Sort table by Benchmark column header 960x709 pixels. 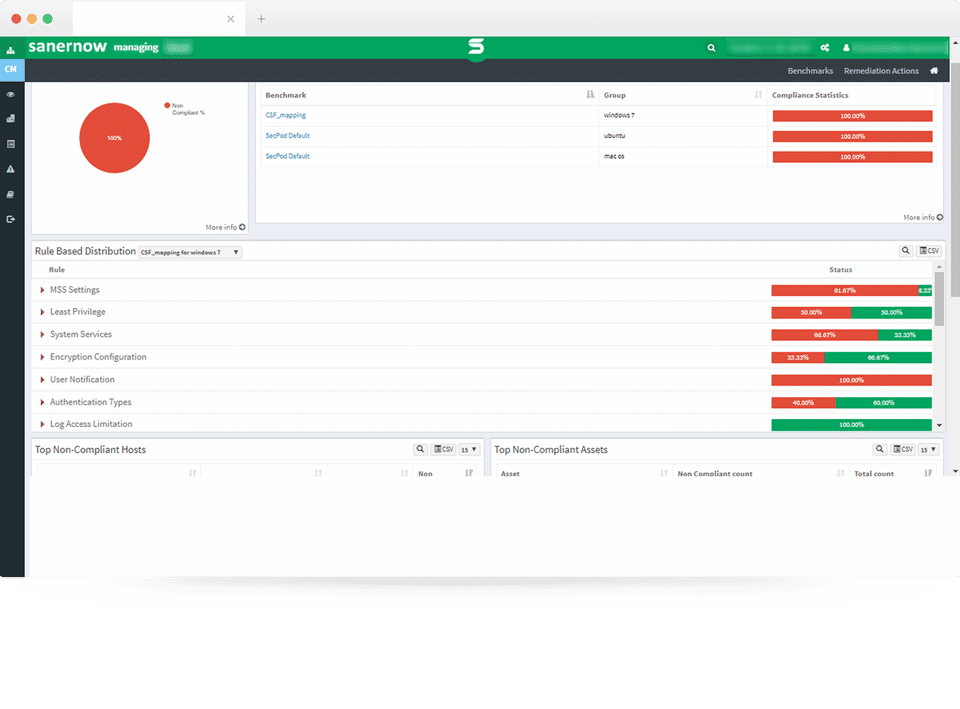(x=286, y=95)
